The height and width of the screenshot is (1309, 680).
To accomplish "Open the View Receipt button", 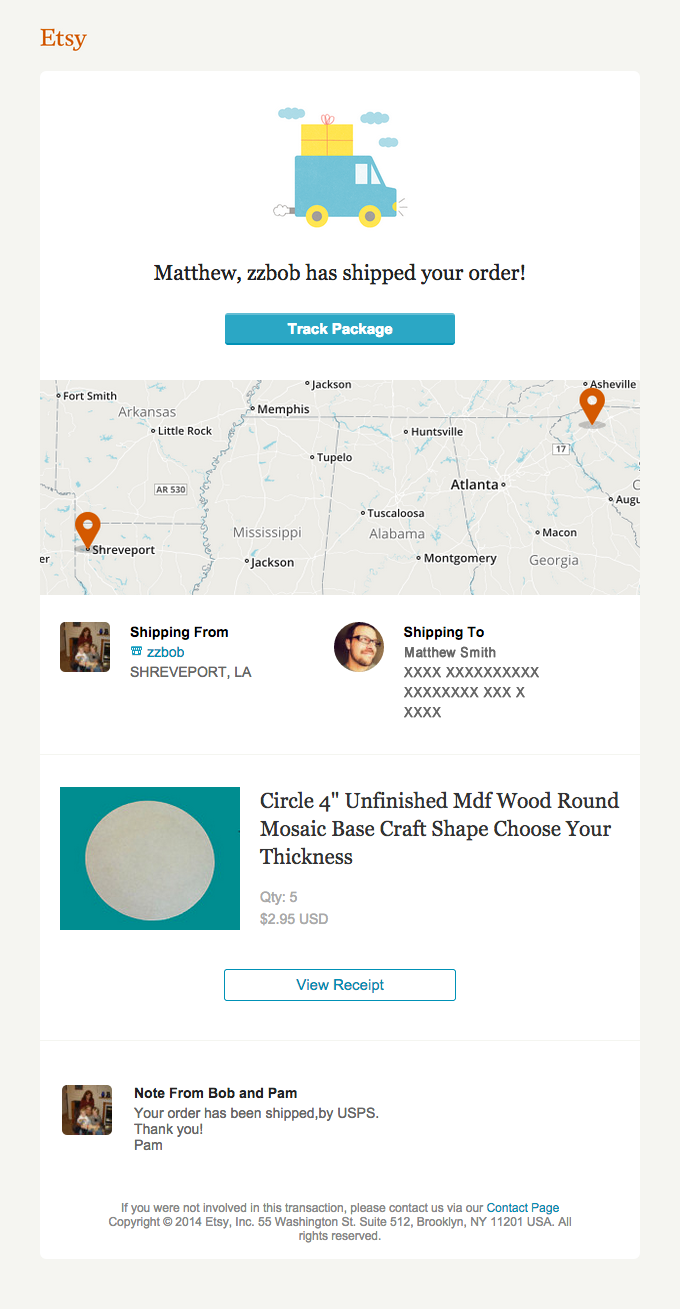I will click(340, 985).
